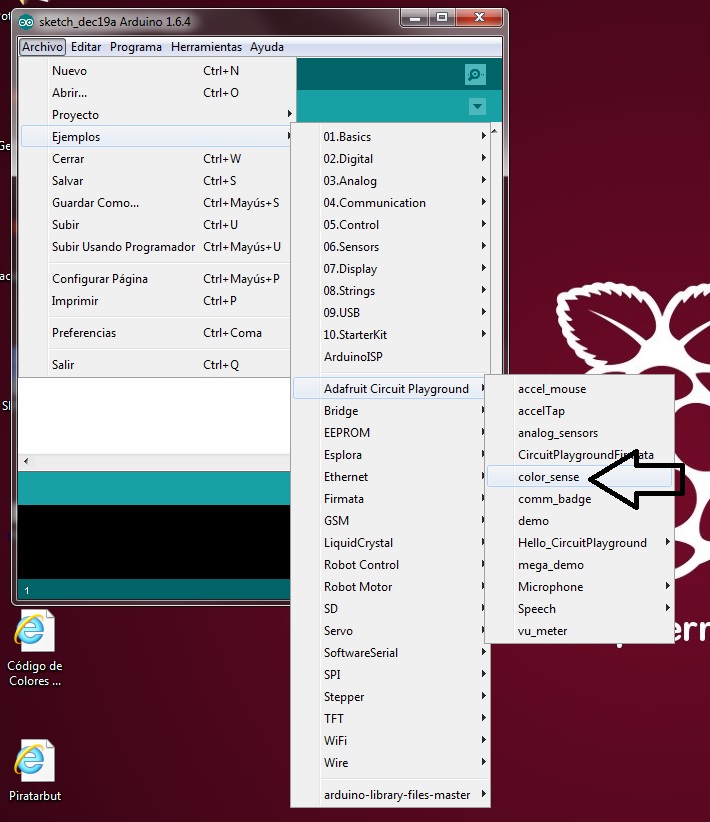Viewport: 710px width, 822px height.
Task: Click the tab dropdown arrow icon
Action: [x=477, y=106]
